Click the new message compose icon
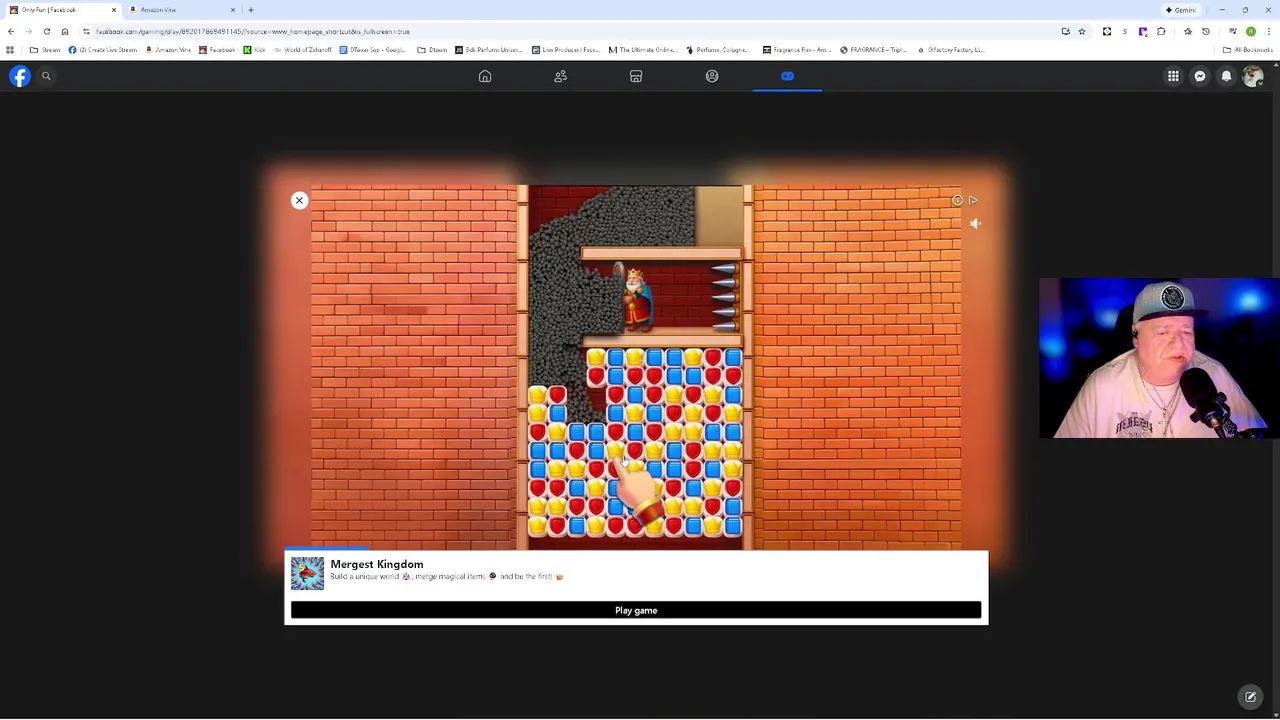 (x=1250, y=697)
